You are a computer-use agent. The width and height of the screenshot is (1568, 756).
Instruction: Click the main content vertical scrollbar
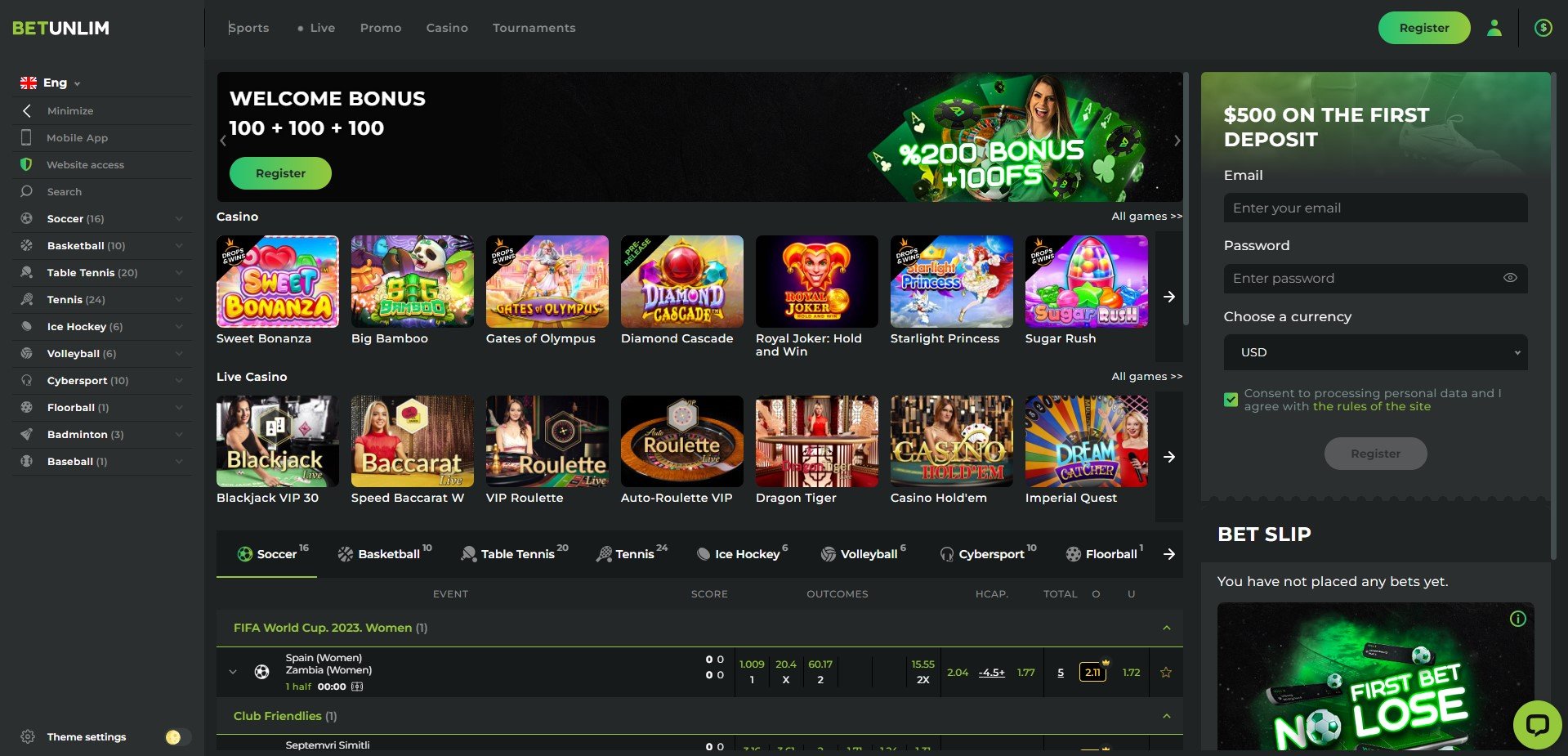click(x=1186, y=199)
